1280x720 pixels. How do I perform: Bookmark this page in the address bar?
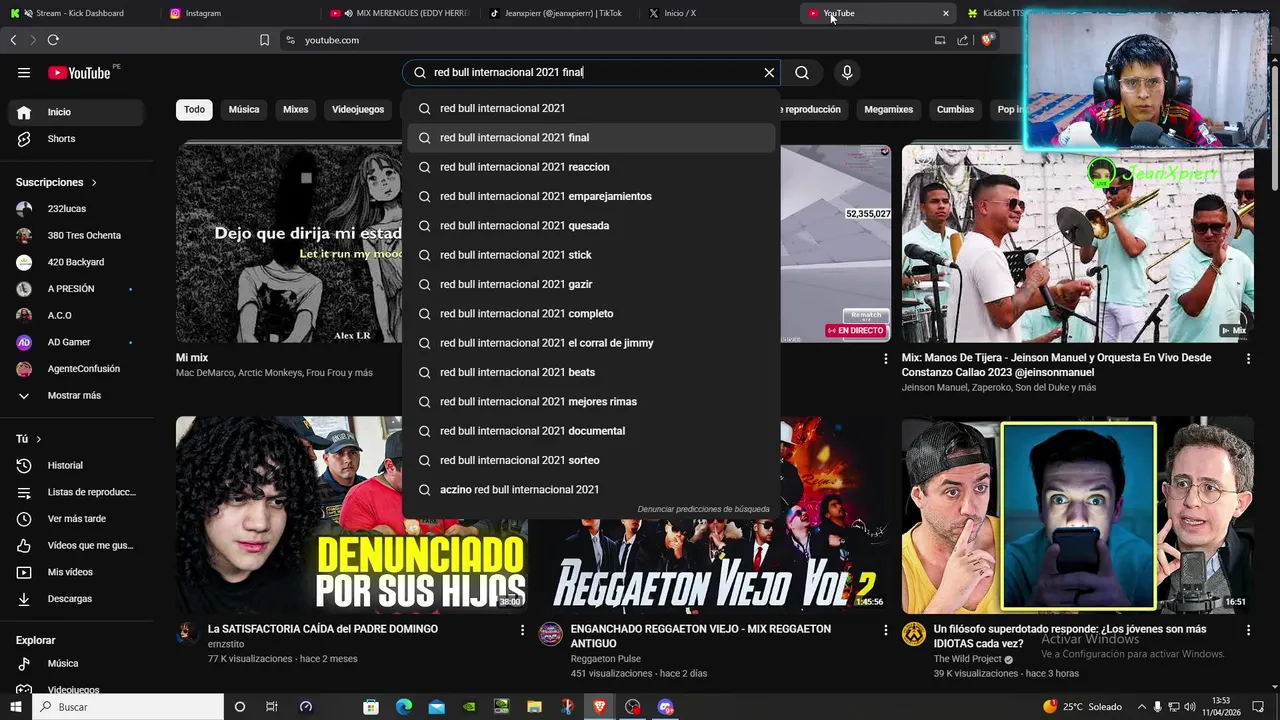[264, 40]
